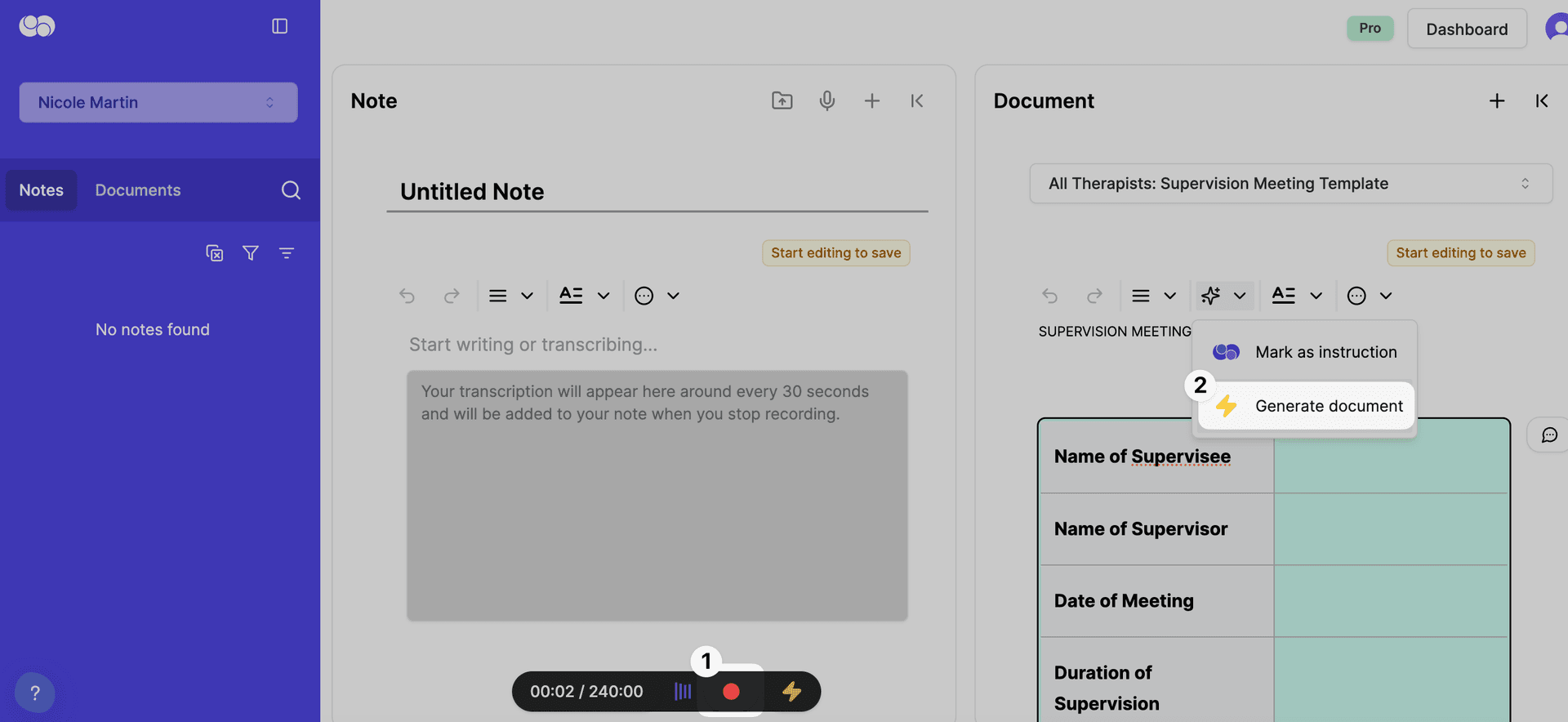Open the user profile avatar
This screenshot has width=1568, height=722.
(1557, 27)
